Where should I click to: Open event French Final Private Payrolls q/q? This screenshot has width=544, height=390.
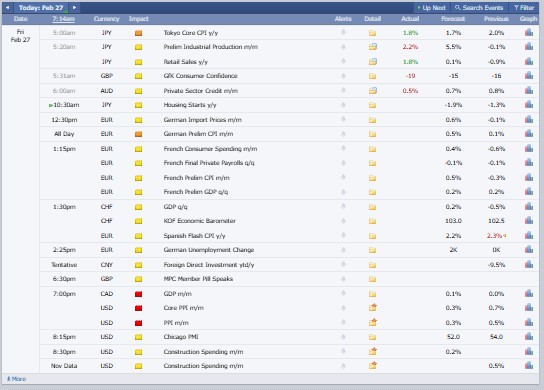pos(209,163)
